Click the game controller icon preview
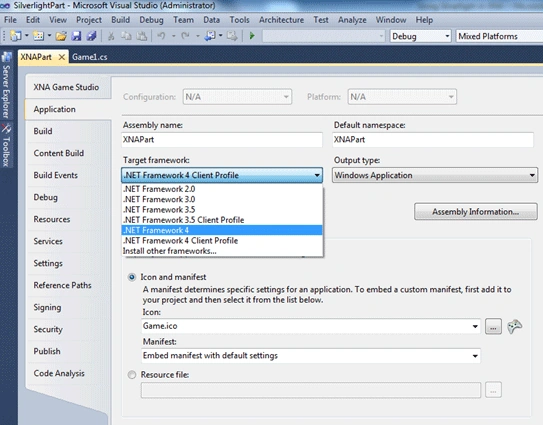The height and width of the screenshot is (425, 543). tap(515, 326)
